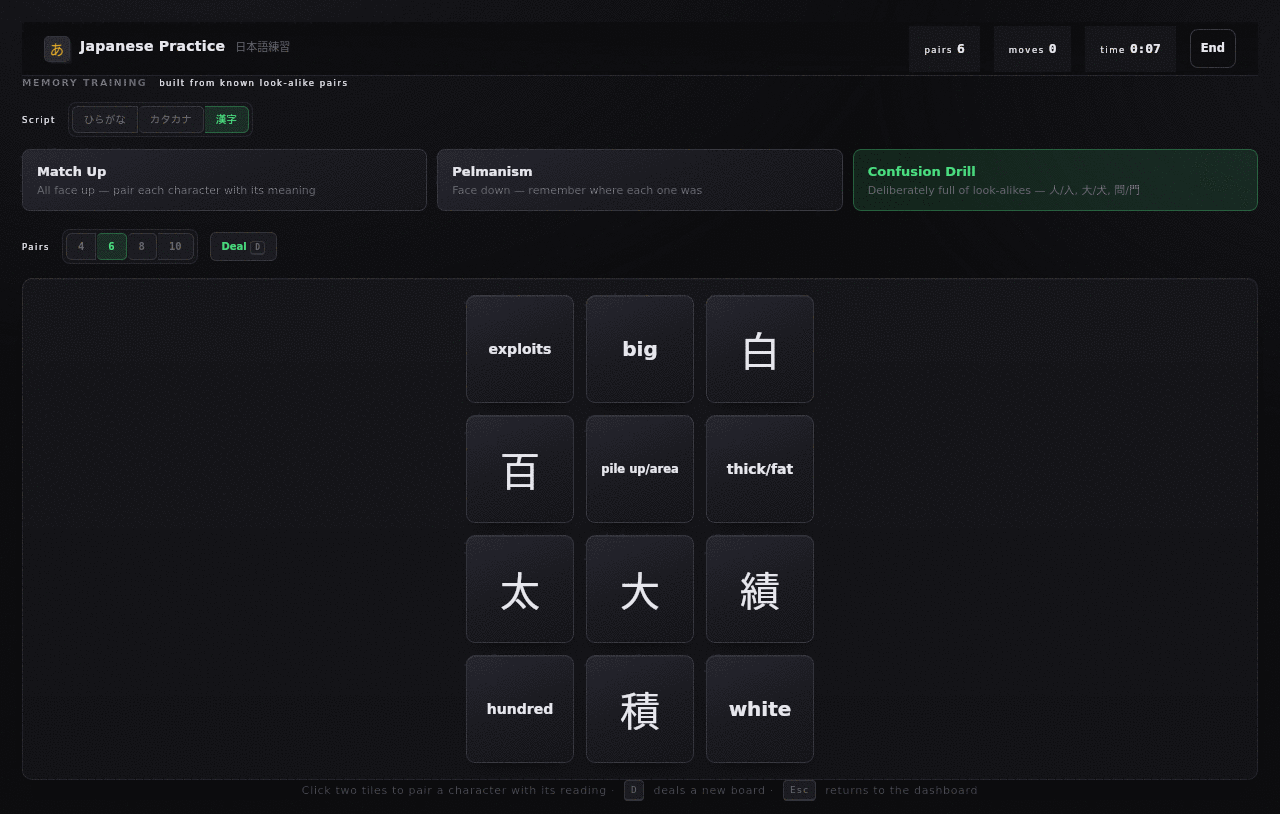Click the MEMORY TRAINING label
This screenshot has height=814, width=1280.
(x=85, y=83)
